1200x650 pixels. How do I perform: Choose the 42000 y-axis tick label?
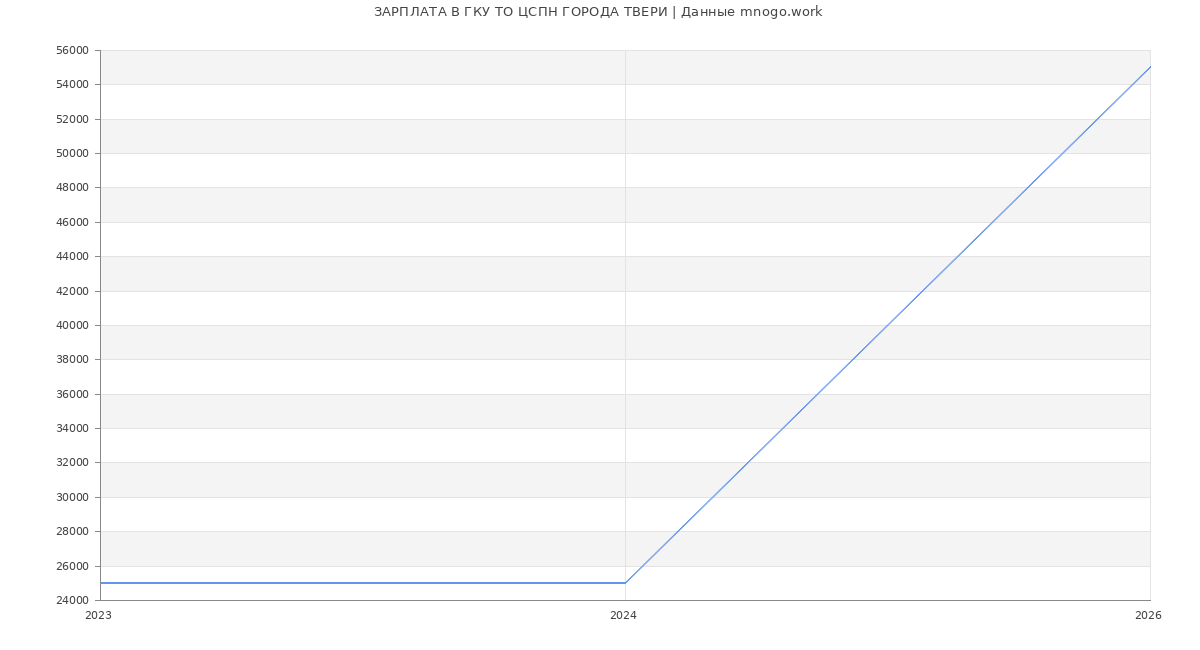click(x=73, y=291)
